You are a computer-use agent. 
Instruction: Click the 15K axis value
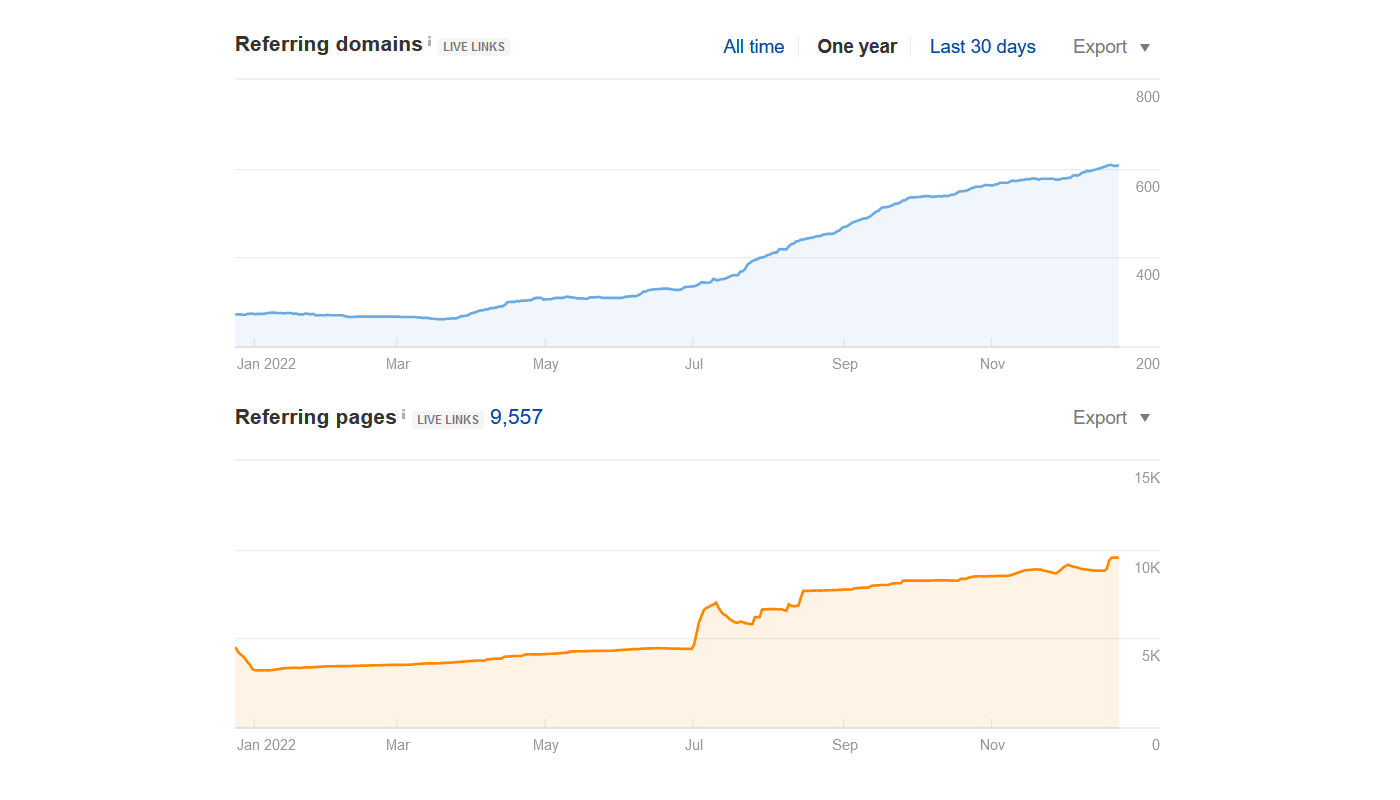point(1147,478)
